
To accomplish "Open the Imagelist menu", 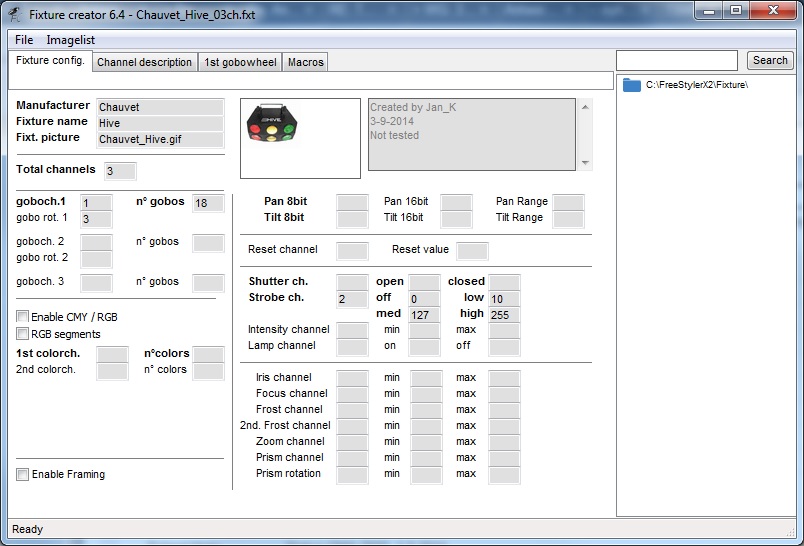I will 71,40.
